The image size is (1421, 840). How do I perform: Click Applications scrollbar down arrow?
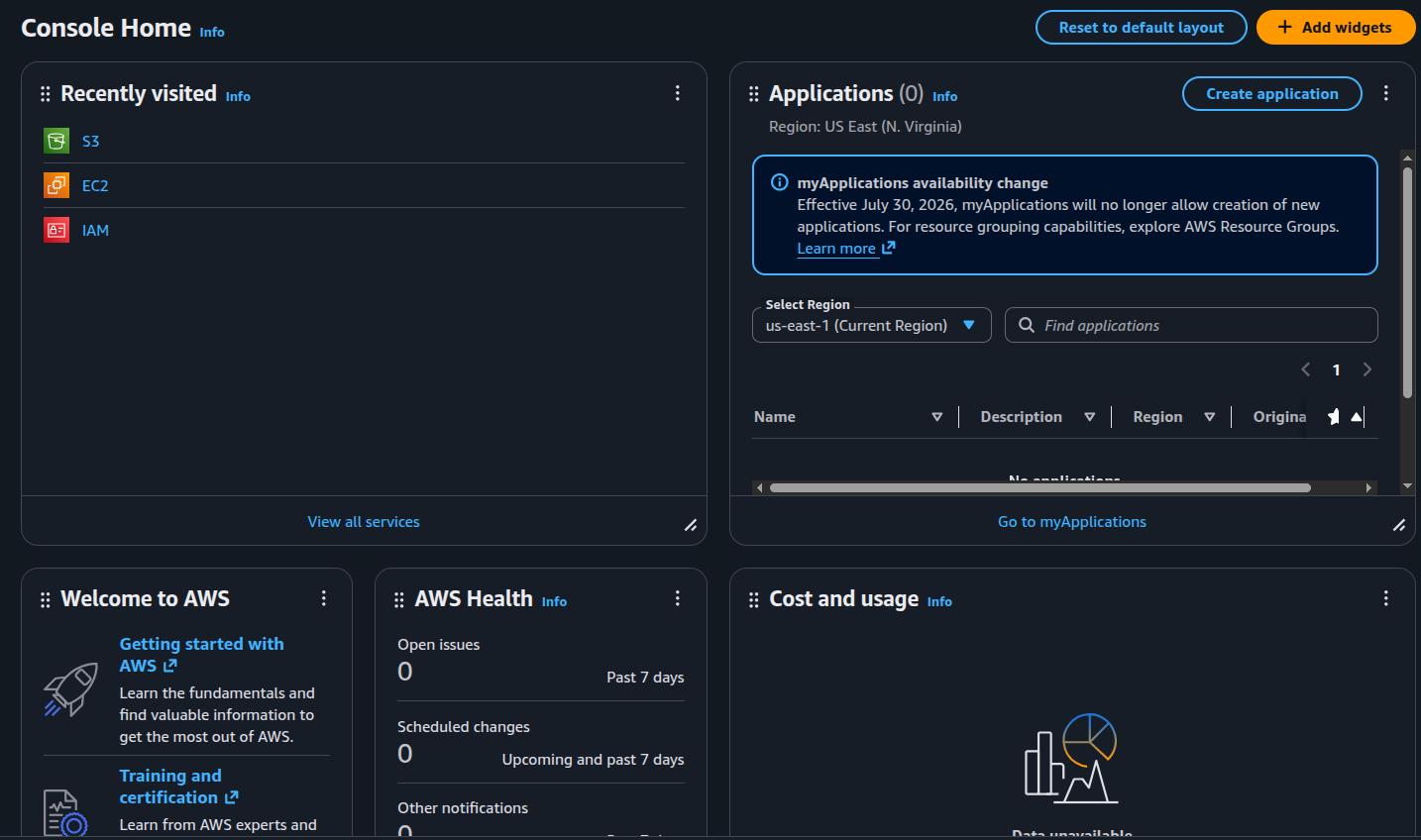pyautogui.click(x=1407, y=486)
